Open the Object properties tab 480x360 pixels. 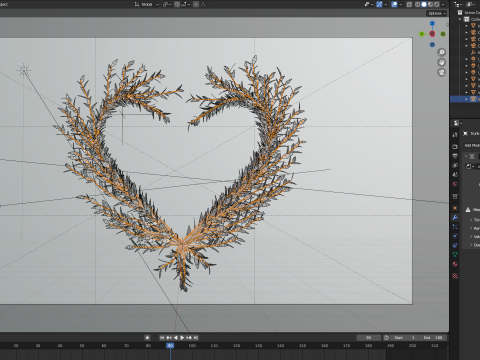tap(455, 208)
